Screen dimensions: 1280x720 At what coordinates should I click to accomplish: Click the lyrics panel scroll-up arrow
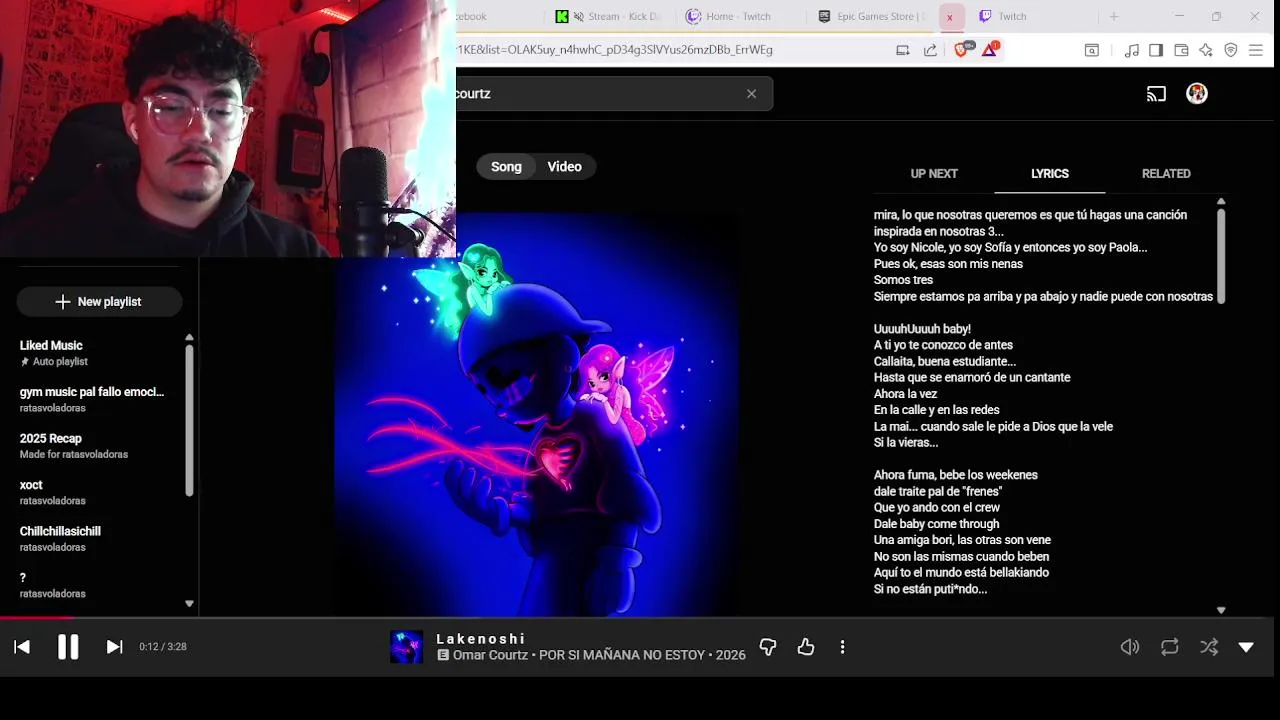click(x=1221, y=202)
